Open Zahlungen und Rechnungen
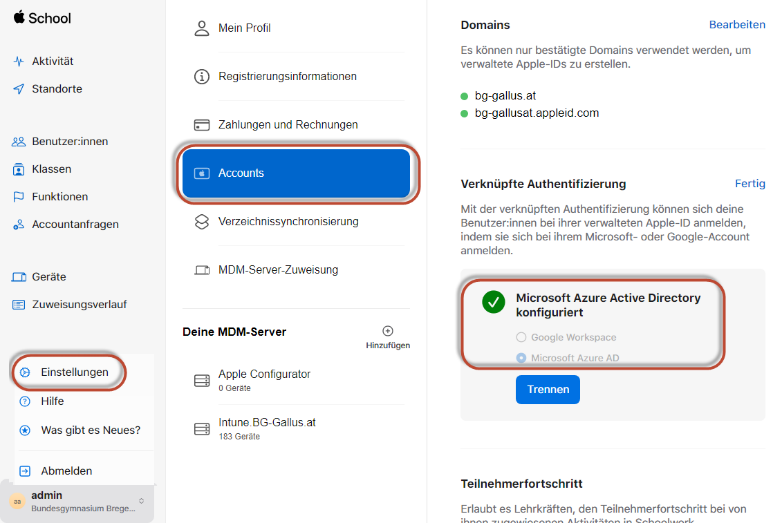Viewport: 773px width, 523px height. point(288,125)
